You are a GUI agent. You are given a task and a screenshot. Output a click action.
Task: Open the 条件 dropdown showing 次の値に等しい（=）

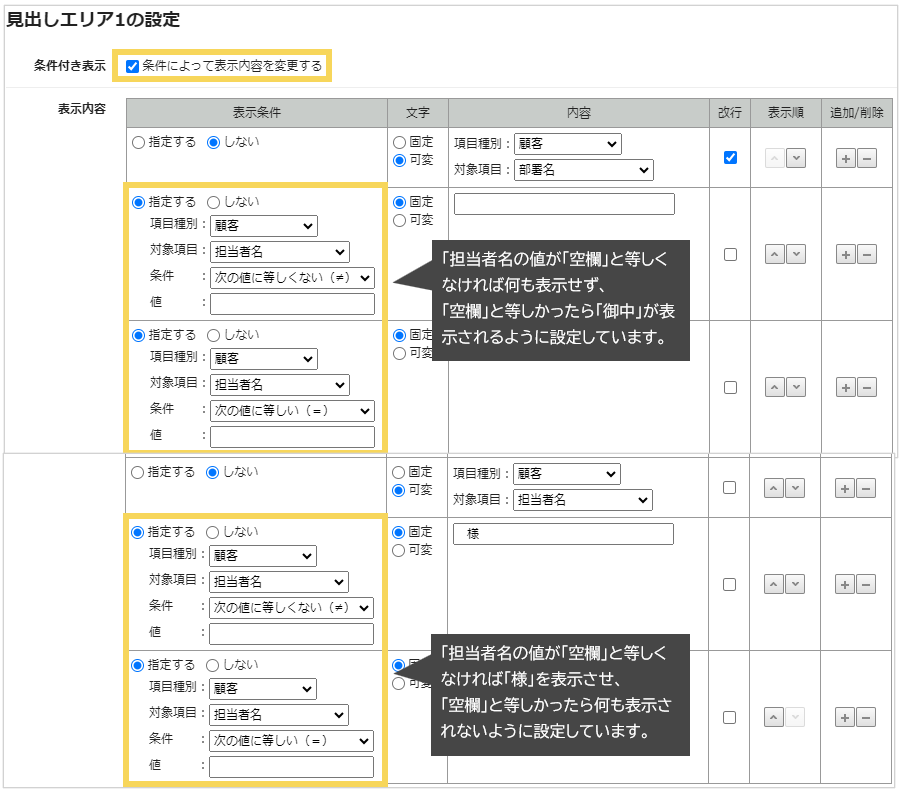292,410
